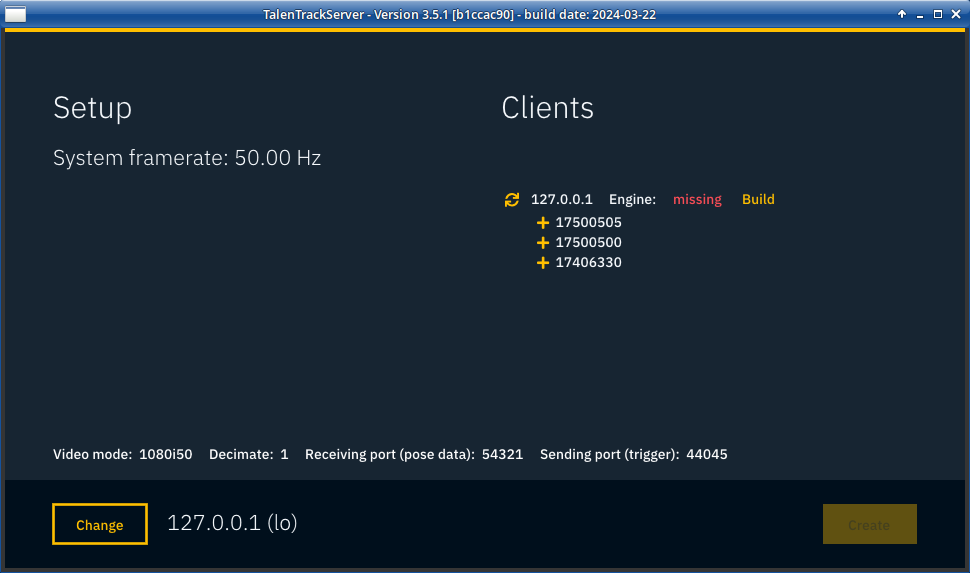Select camera entry 17406330
Image resolution: width=970 pixels, height=573 pixels.
pyautogui.click(x=588, y=263)
